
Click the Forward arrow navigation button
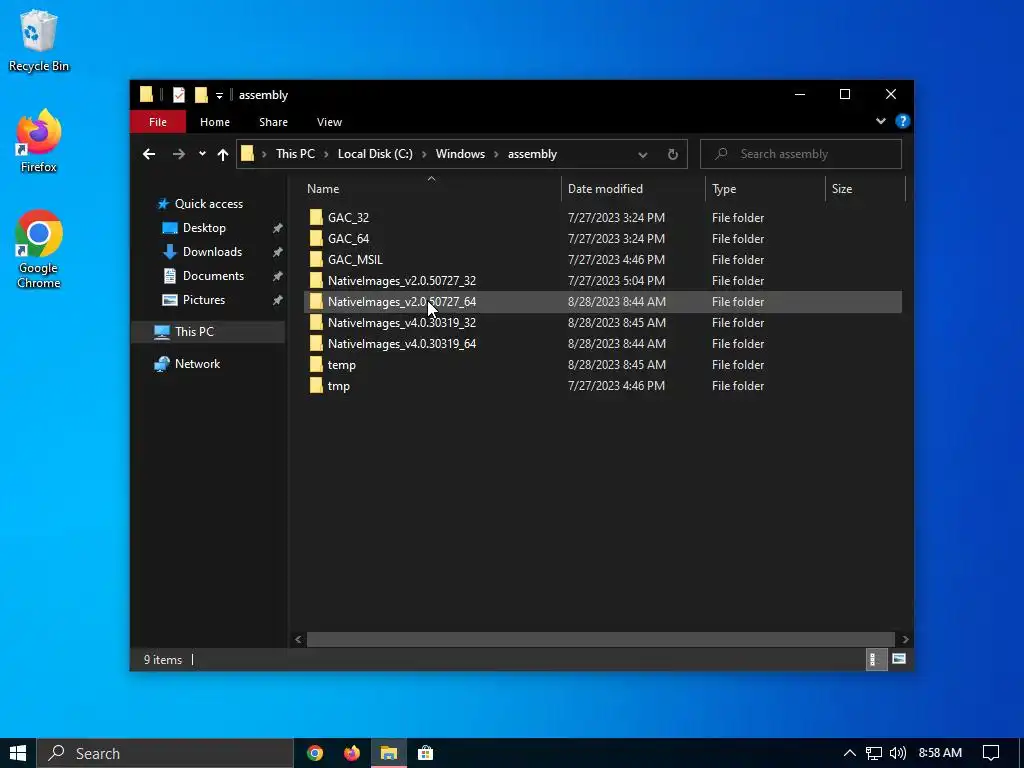coord(178,154)
